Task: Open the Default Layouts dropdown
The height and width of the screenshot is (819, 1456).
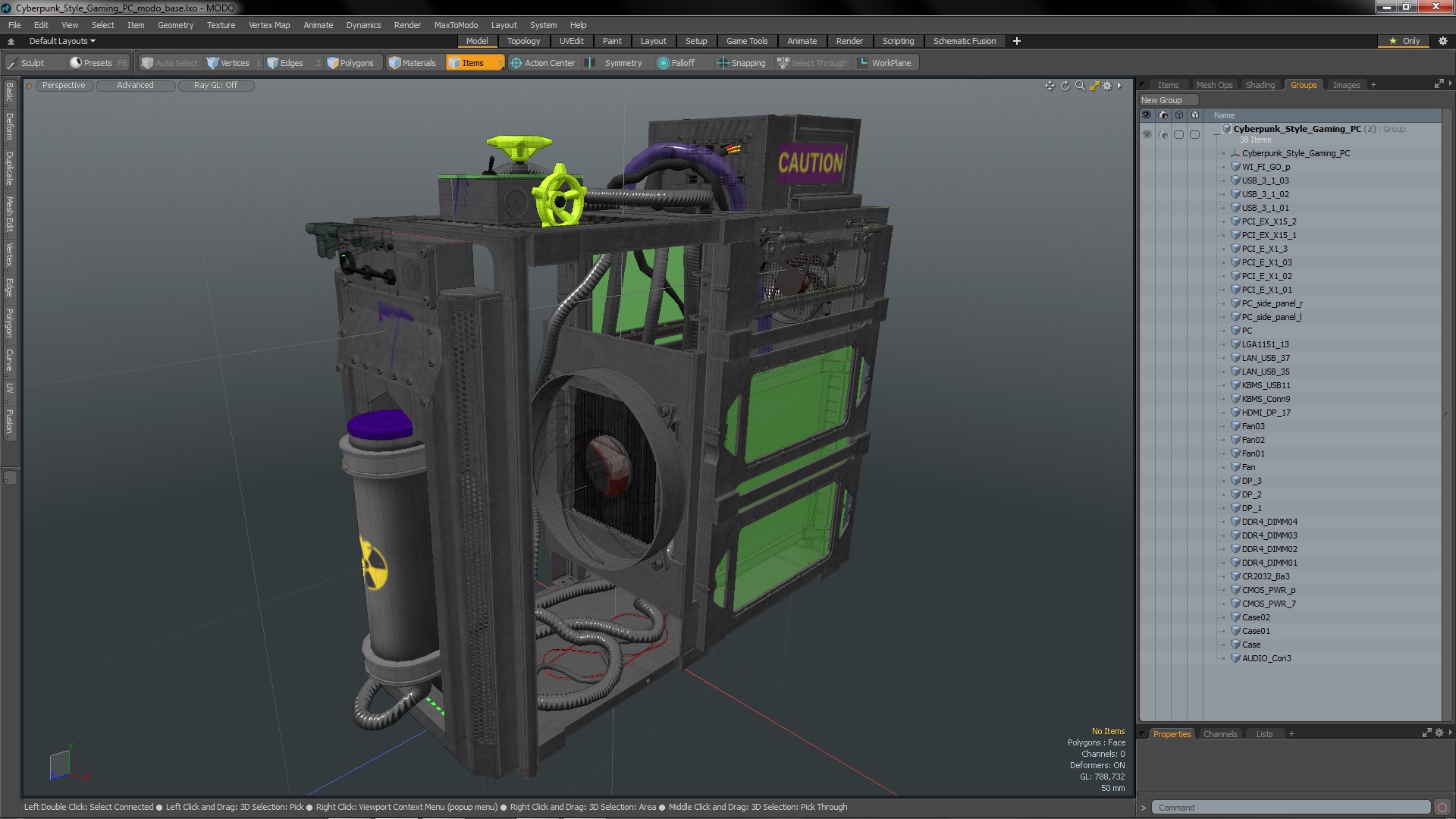Action: click(62, 41)
